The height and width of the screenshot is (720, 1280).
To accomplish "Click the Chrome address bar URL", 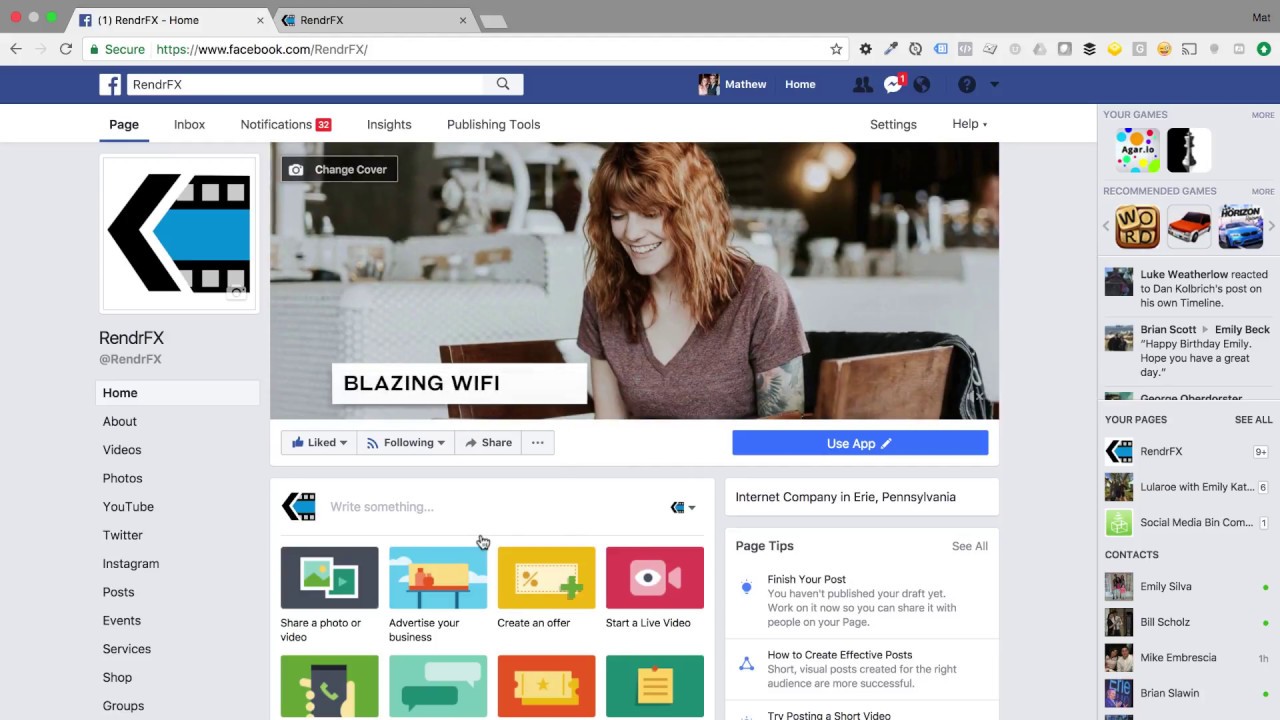I will coord(262,49).
